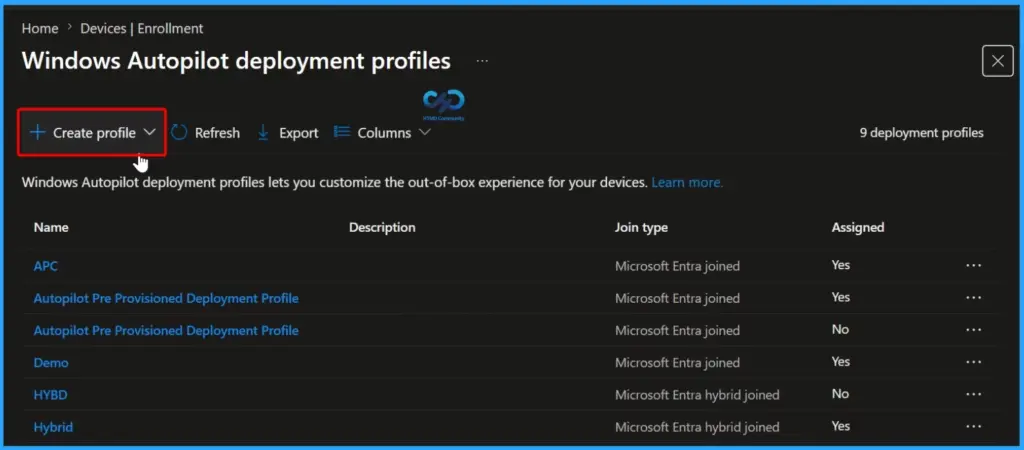Go to Home breadcrumb
Viewport: 1024px width, 450px height.
point(40,29)
